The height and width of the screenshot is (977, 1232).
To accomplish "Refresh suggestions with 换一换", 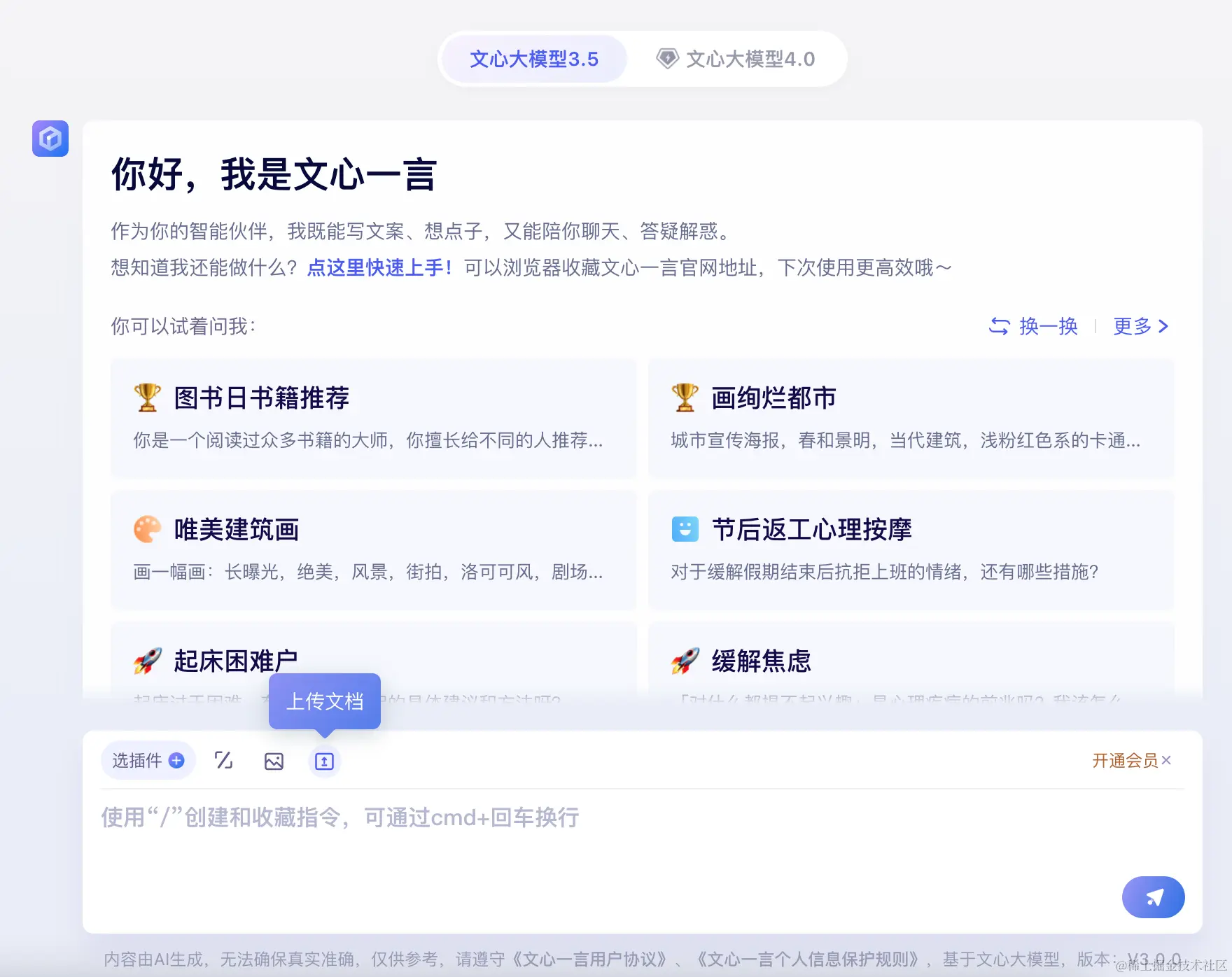I will 1033,326.
